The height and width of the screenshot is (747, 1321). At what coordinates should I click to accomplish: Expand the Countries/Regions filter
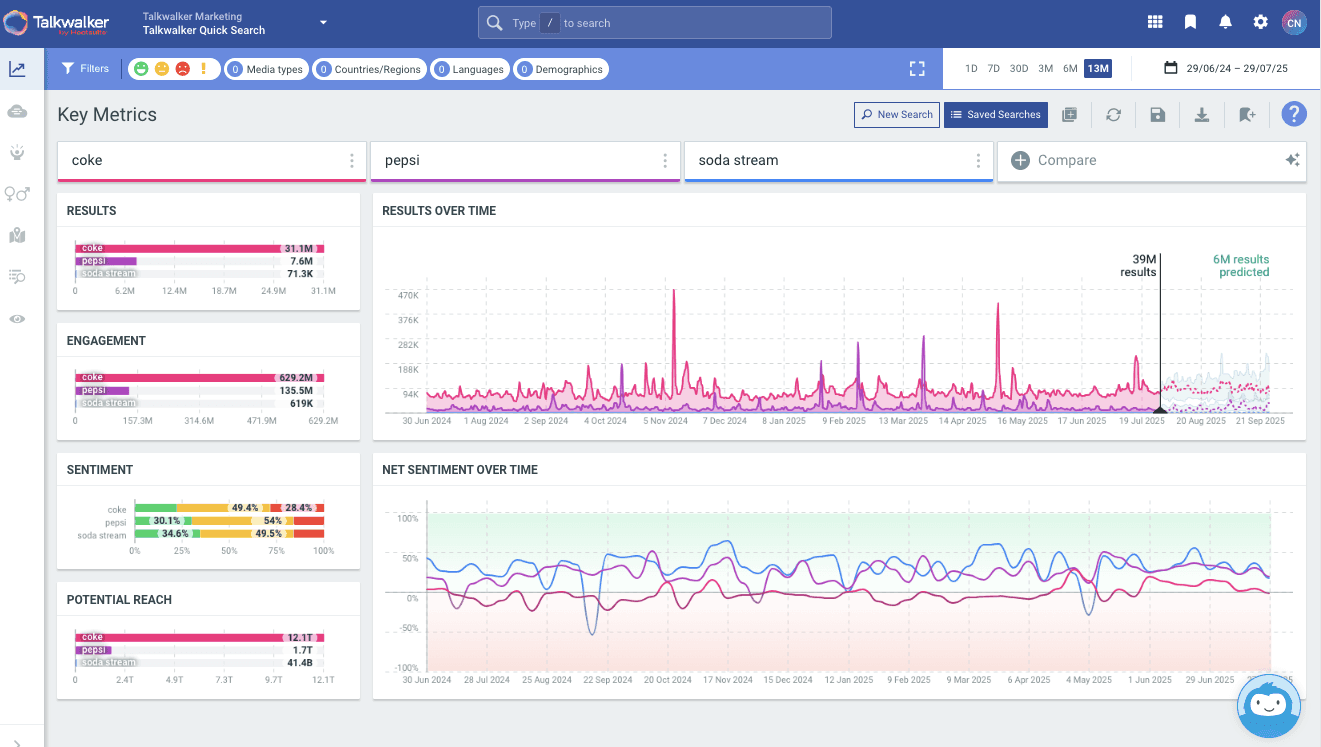click(x=369, y=69)
